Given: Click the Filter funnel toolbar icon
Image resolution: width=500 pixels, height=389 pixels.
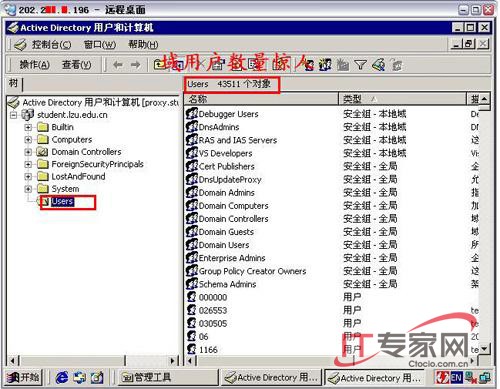Looking at the screenshot, I should pos(360,65).
